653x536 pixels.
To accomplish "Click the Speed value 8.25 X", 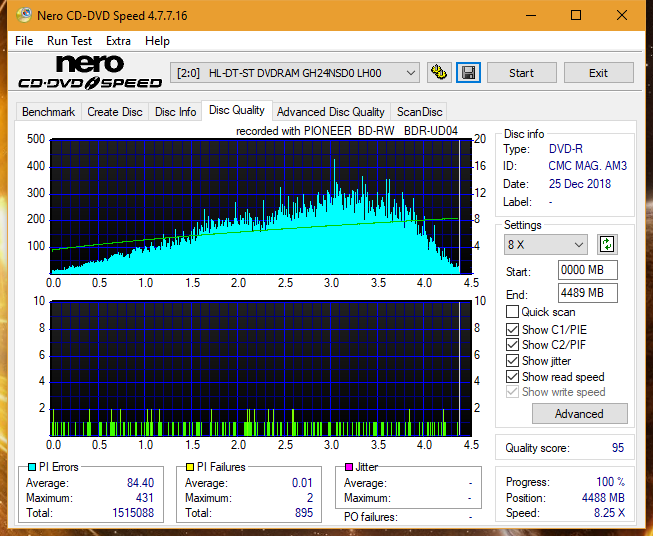I will [x=609, y=513].
